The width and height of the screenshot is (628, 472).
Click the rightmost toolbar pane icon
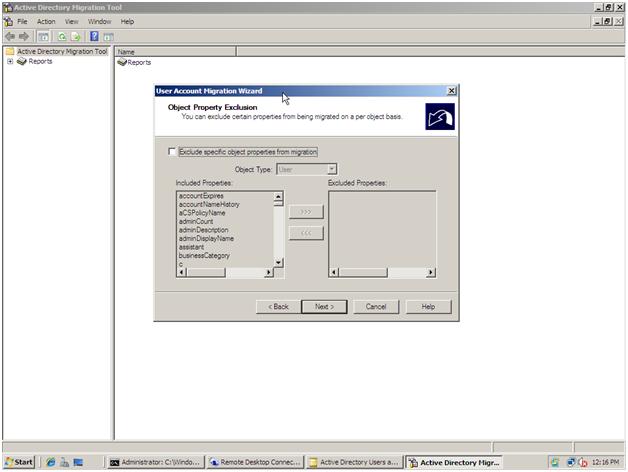(x=108, y=37)
